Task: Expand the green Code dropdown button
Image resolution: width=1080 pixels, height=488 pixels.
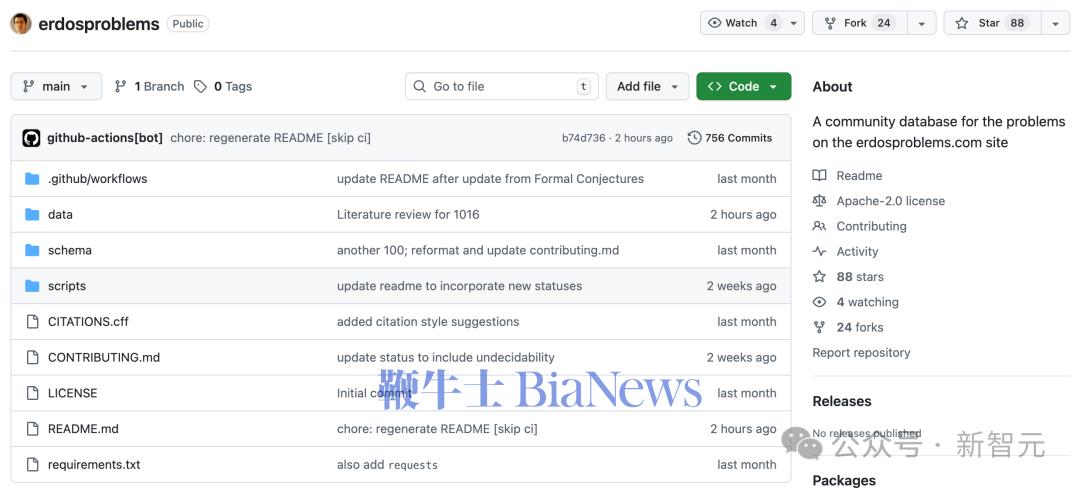Action: pyautogui.click(x=743, y=87)
